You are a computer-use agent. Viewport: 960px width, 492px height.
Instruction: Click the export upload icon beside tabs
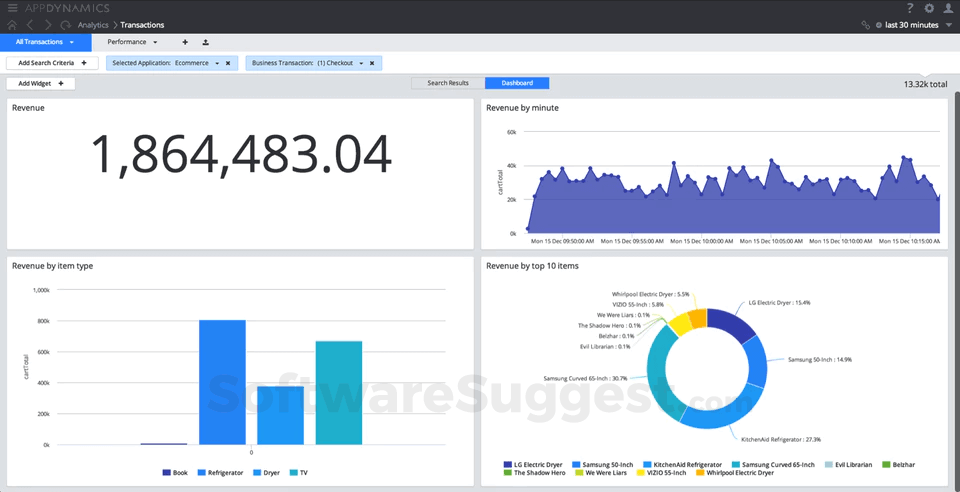pos(205,42)
